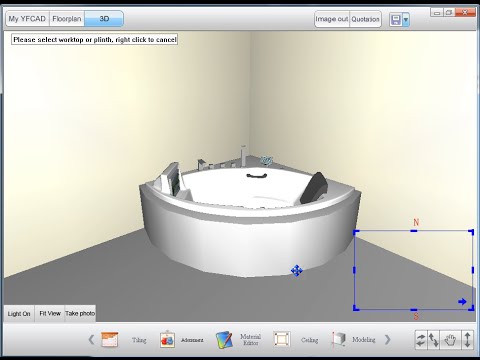This screenshot has height=360, width=480.
Task: Click the Take photo button
Action: click(80, 313)
